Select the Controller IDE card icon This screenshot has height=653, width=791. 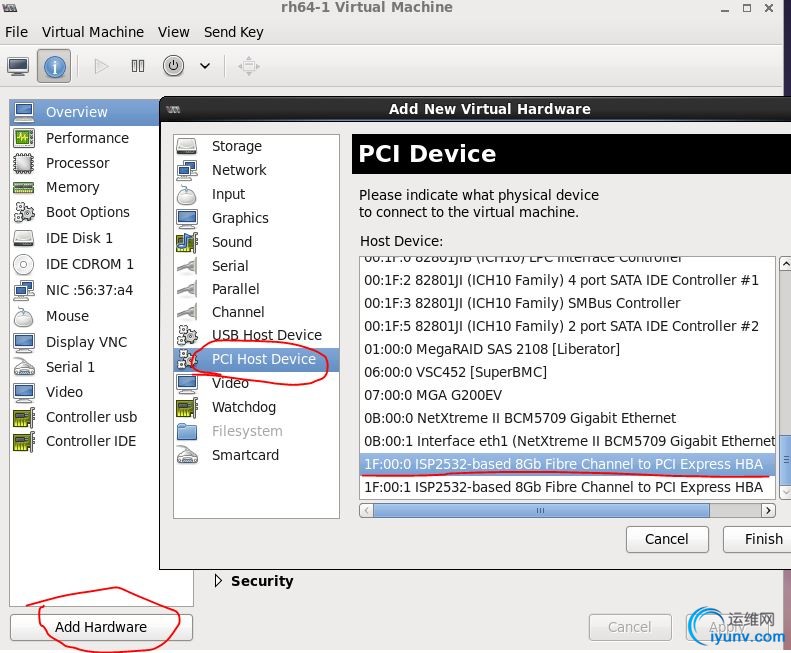point(24,441)
